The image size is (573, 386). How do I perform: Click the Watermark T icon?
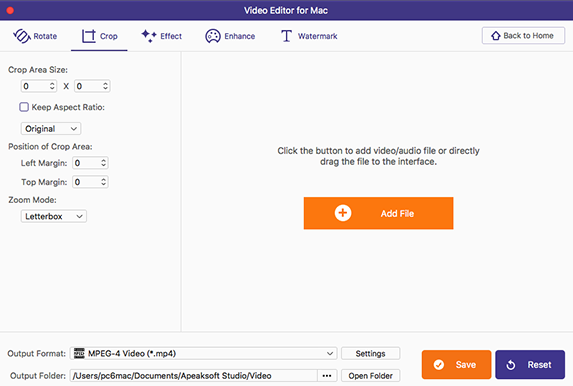[286, 36]
